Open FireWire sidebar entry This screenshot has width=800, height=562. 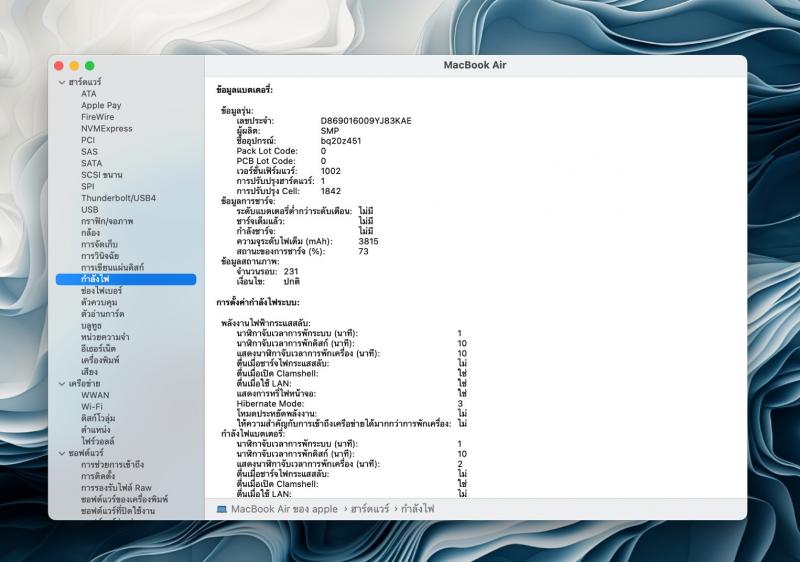[x=97, y=117]
